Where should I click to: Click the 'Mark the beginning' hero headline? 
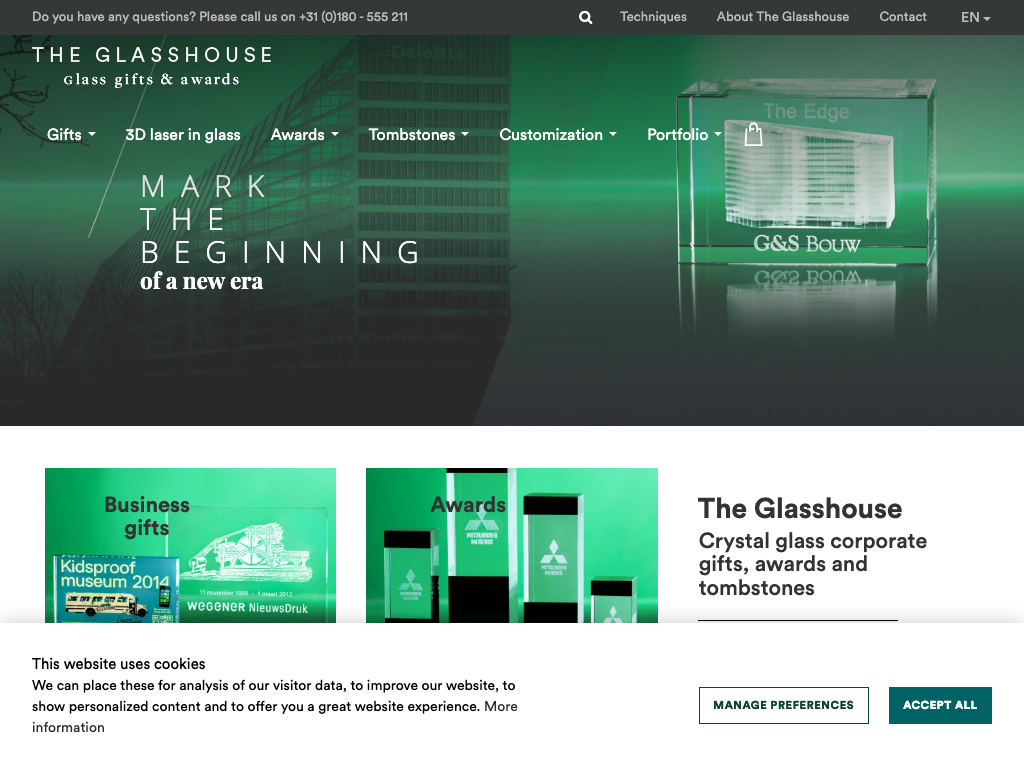(281, 219)
